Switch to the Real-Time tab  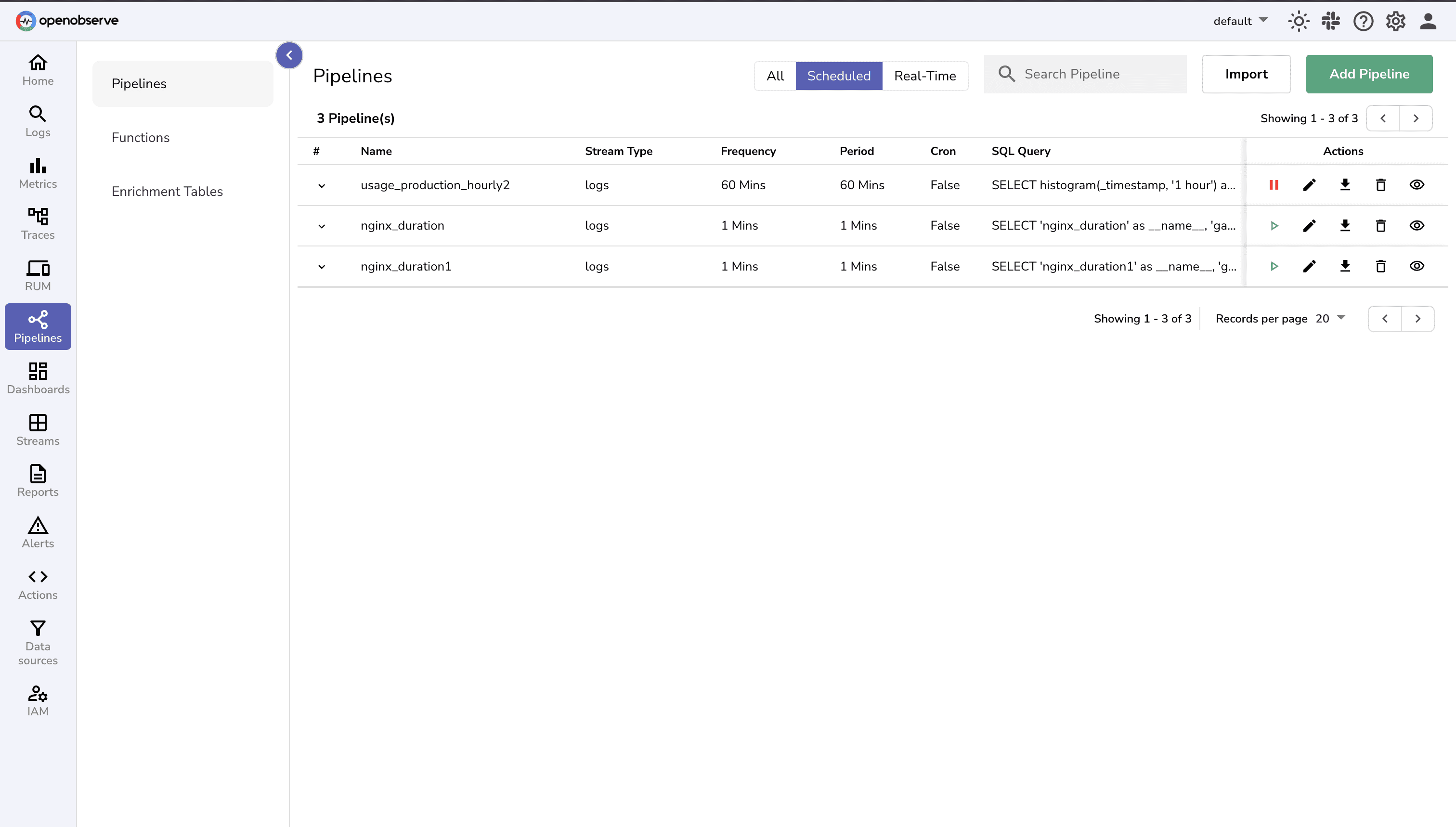(x=924, y=76)
